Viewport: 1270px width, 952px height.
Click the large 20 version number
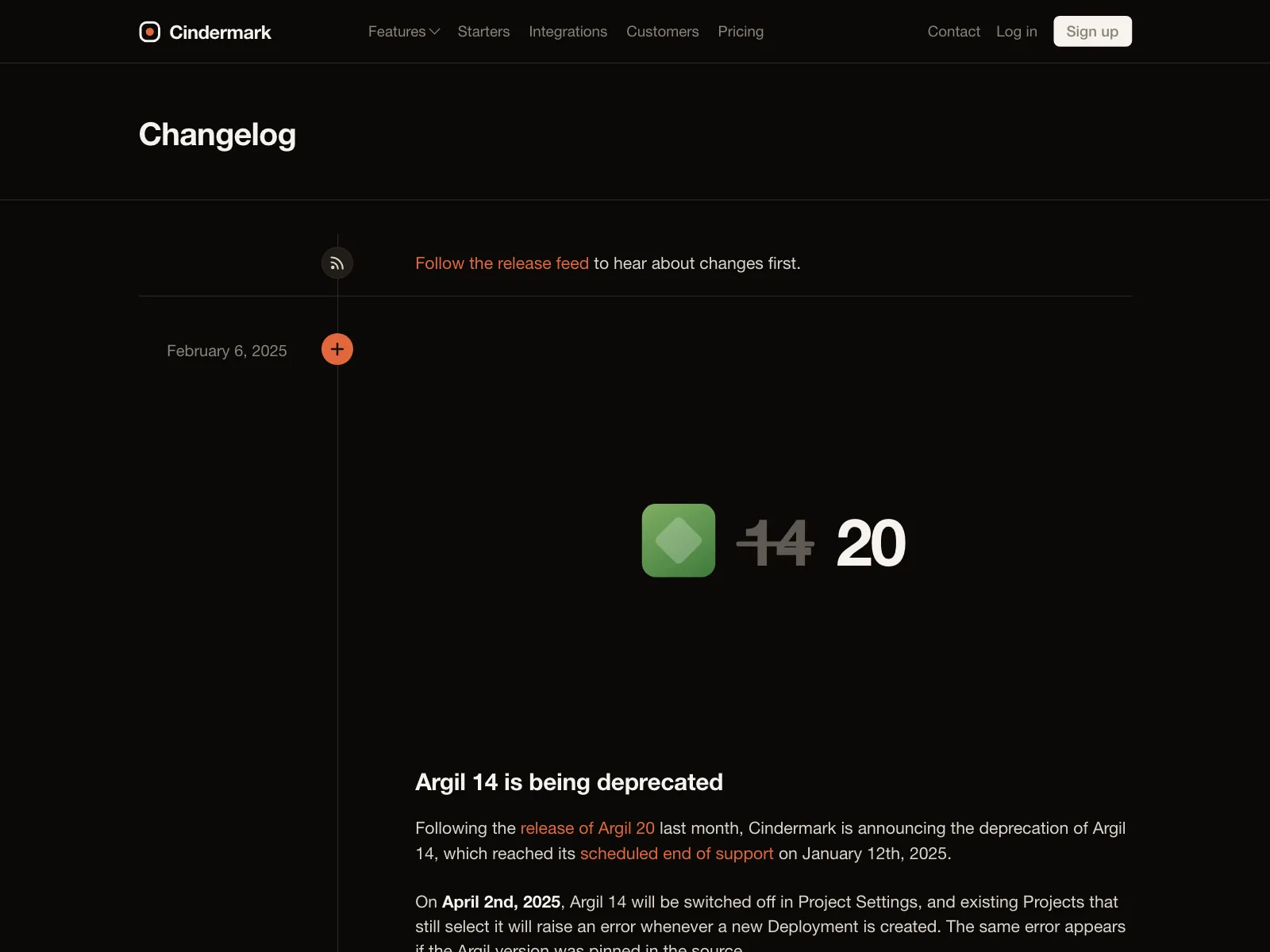(x=871, y=543)
